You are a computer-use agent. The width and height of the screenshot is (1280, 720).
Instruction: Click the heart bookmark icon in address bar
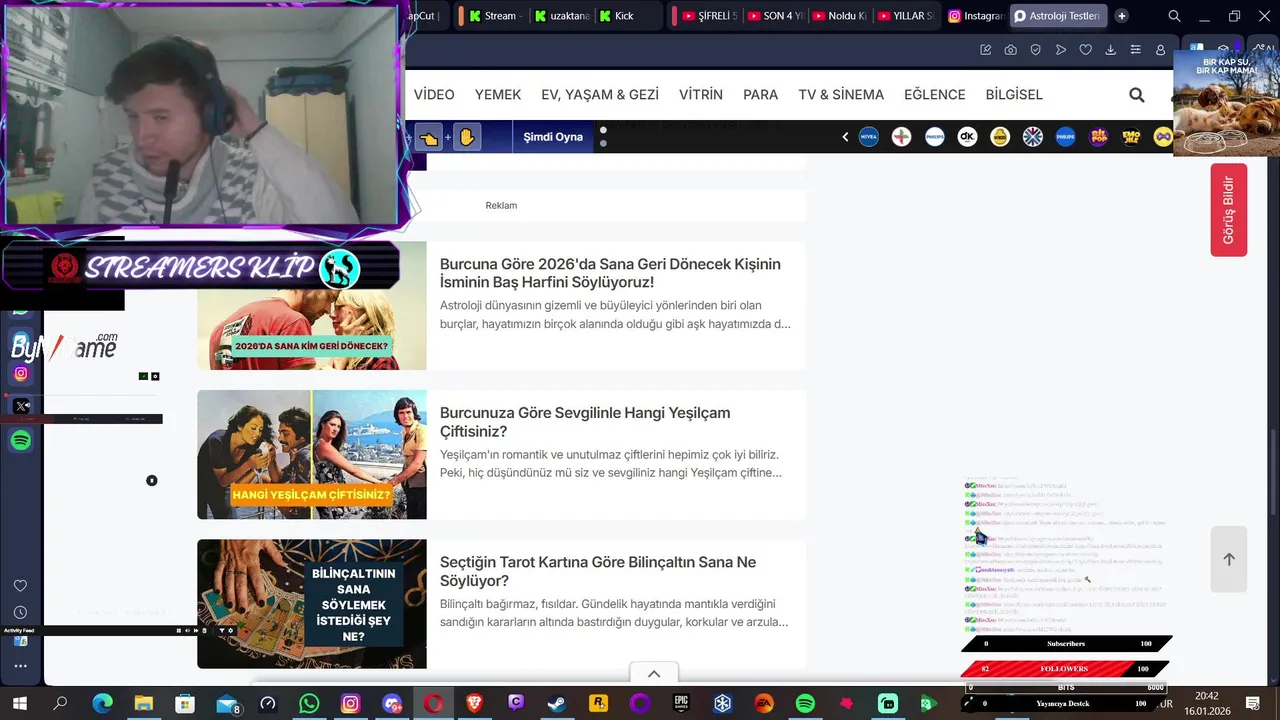pyautogui.click(x=1085, y=50)
